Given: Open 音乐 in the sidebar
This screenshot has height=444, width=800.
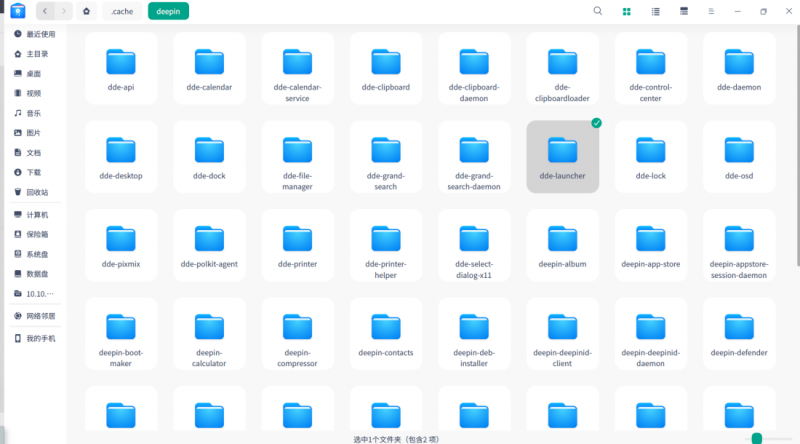Looking at the screenshot, I should [x=35, y=113].
